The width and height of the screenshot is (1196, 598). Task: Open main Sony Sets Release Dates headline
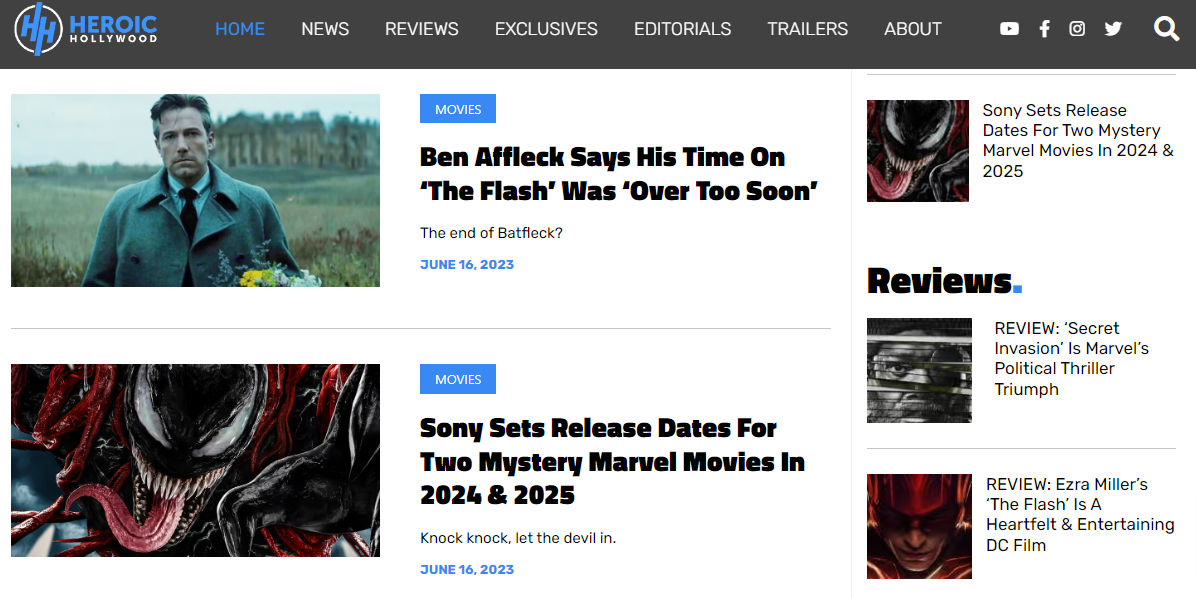point(612,461)
